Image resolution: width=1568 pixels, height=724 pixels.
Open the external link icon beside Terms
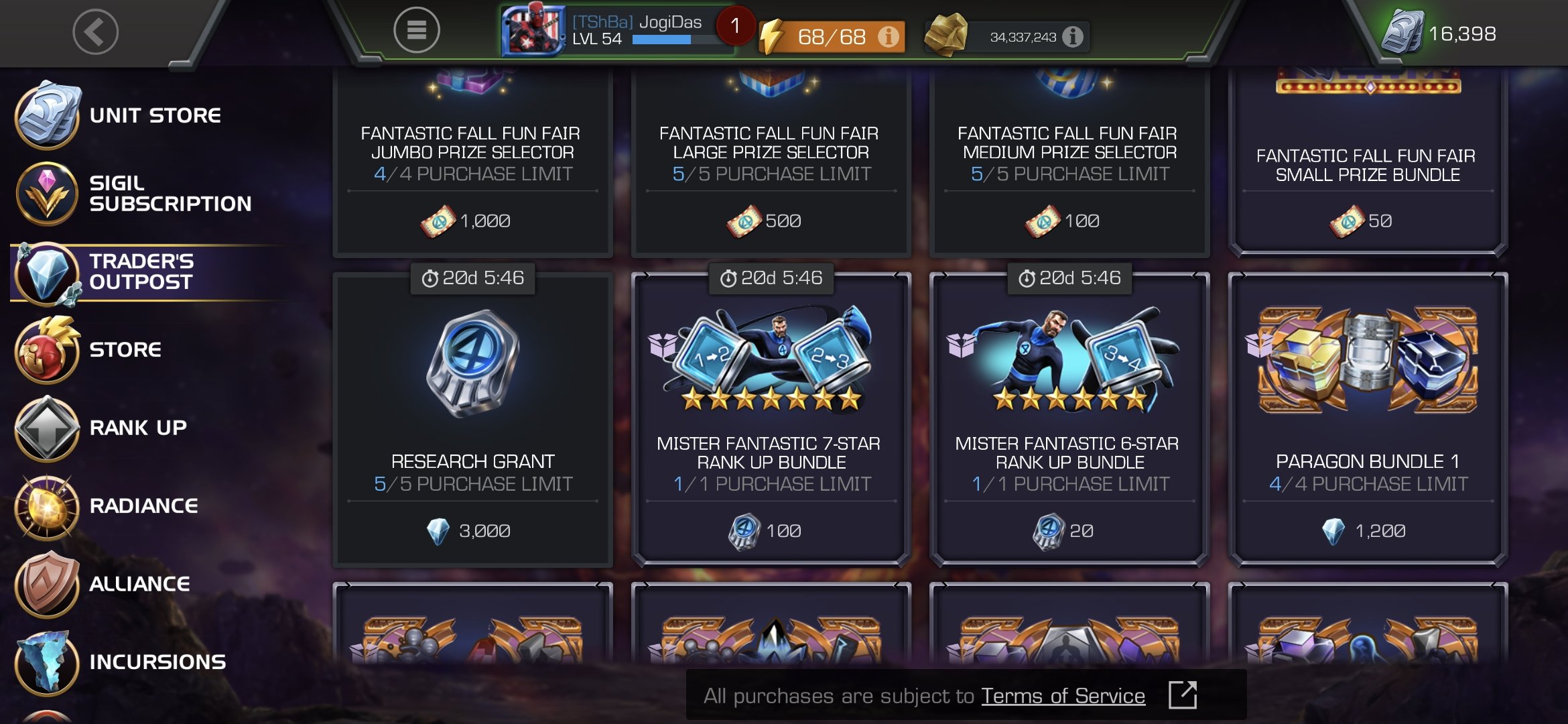coord(1182,695)
